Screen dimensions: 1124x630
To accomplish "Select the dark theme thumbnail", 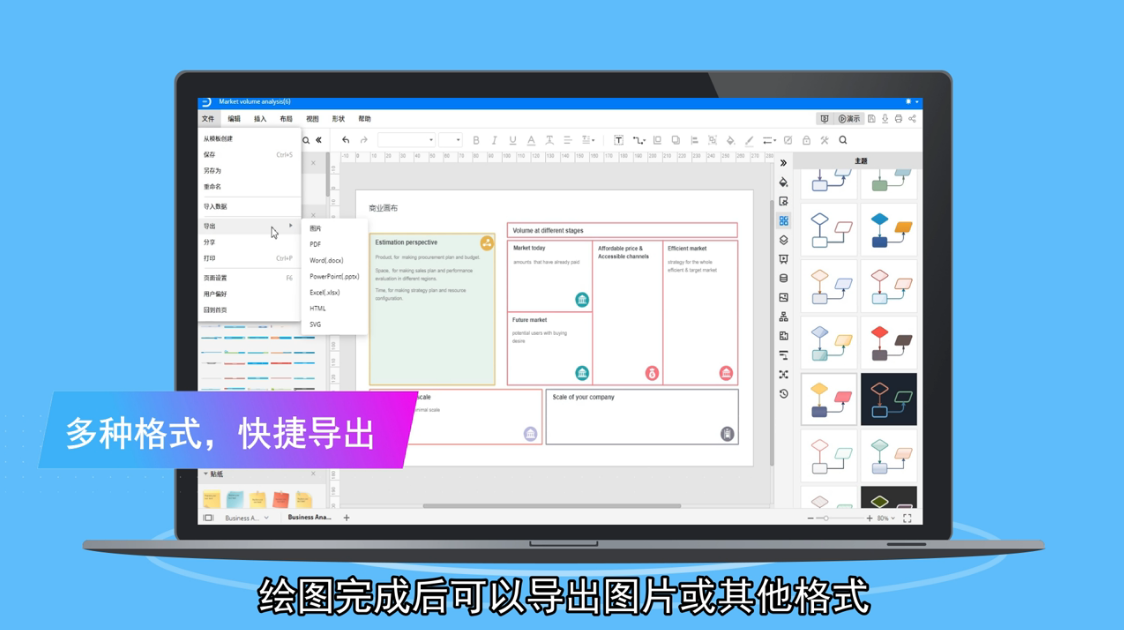I will [889, 399].
